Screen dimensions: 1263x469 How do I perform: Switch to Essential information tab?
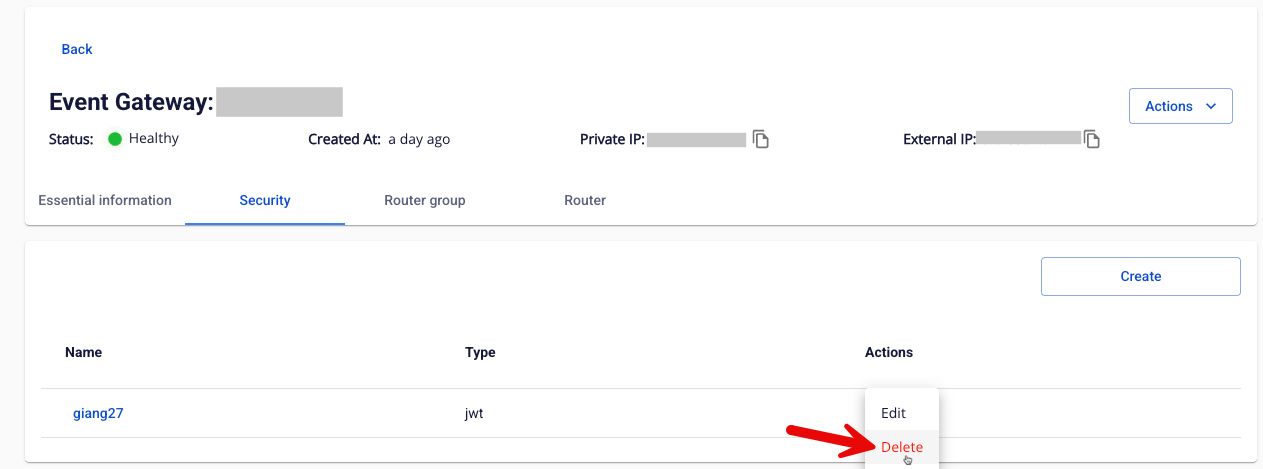coord(105,200)
